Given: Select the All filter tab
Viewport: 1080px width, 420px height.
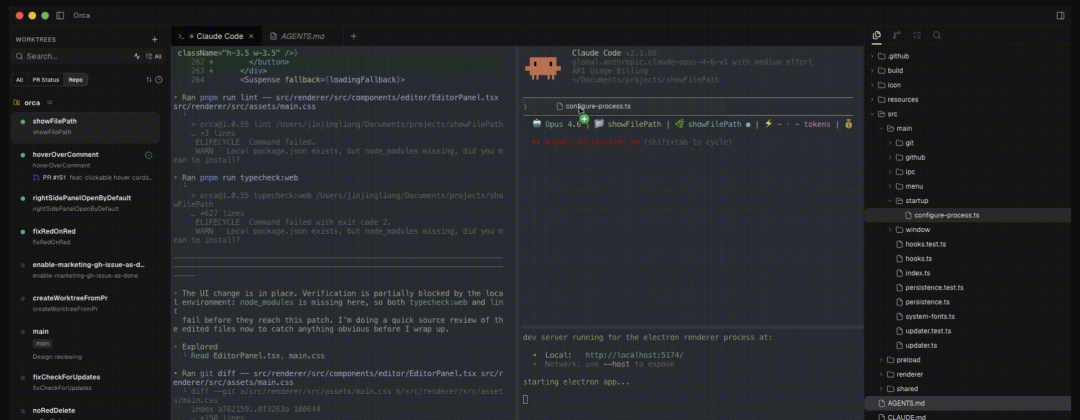Looking at the screenshot, I should tap(19, 80).
